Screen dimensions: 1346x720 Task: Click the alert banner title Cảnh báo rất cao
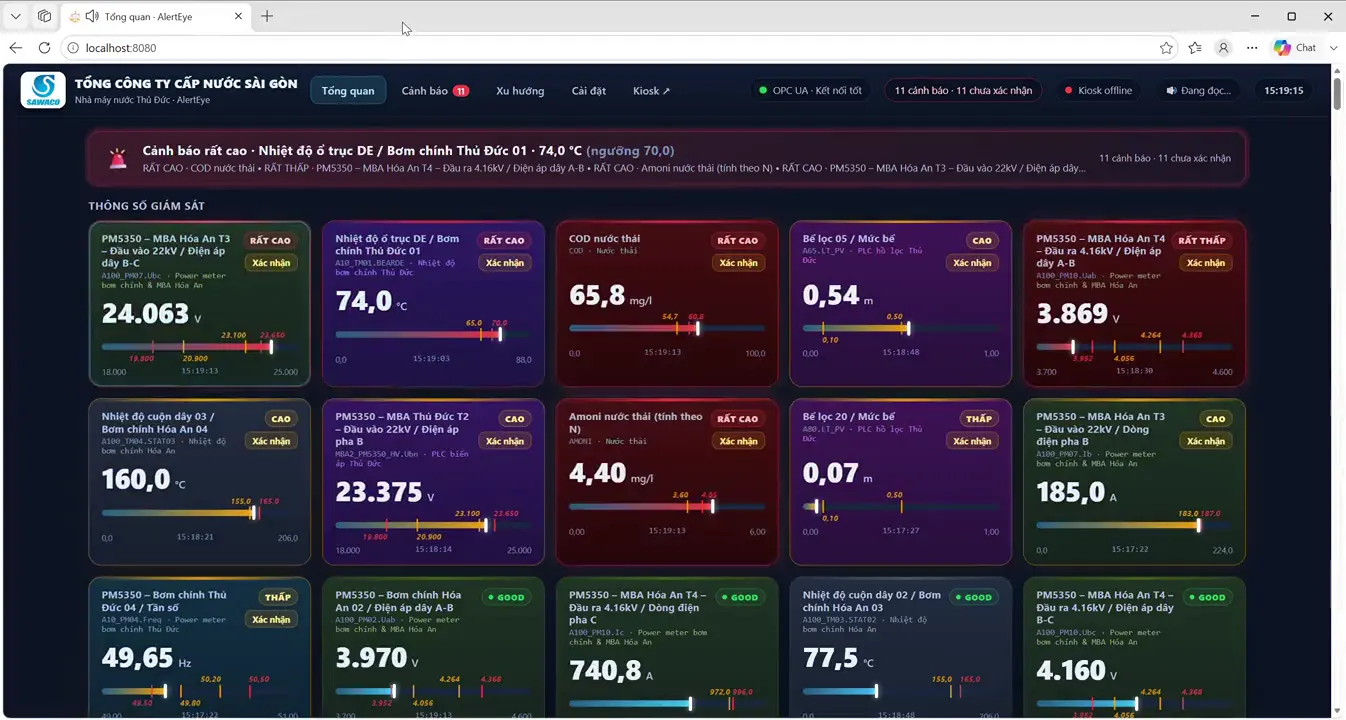[408, 151]
